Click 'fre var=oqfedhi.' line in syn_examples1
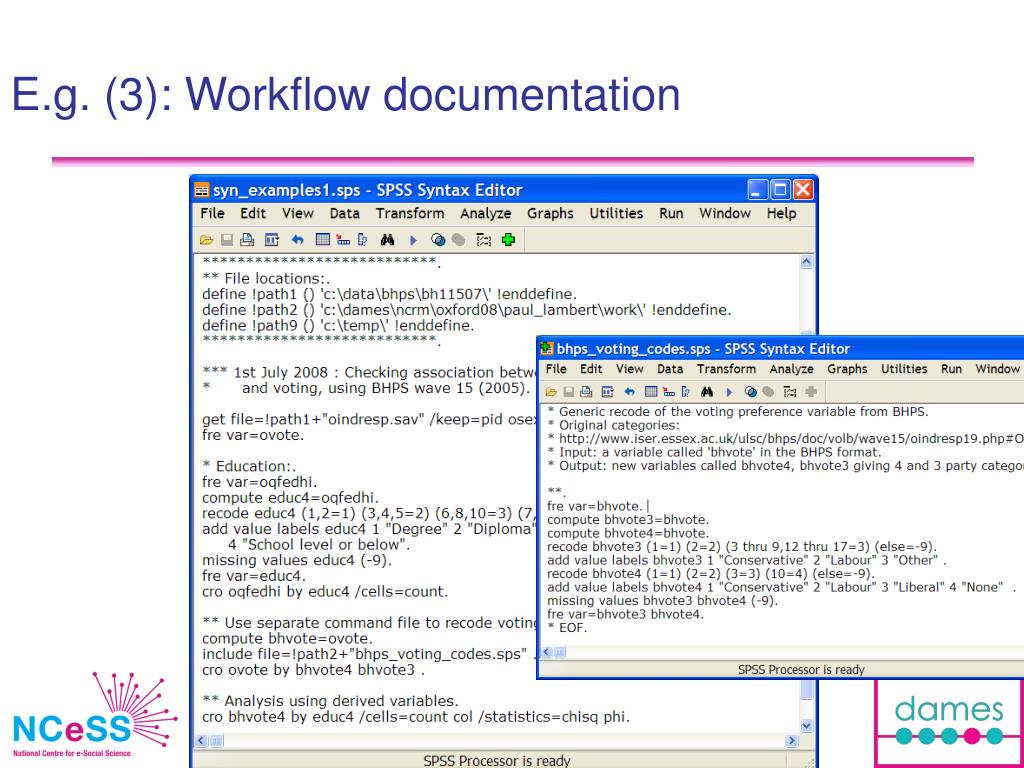The image size is (1024, 768). pos(259,483)
